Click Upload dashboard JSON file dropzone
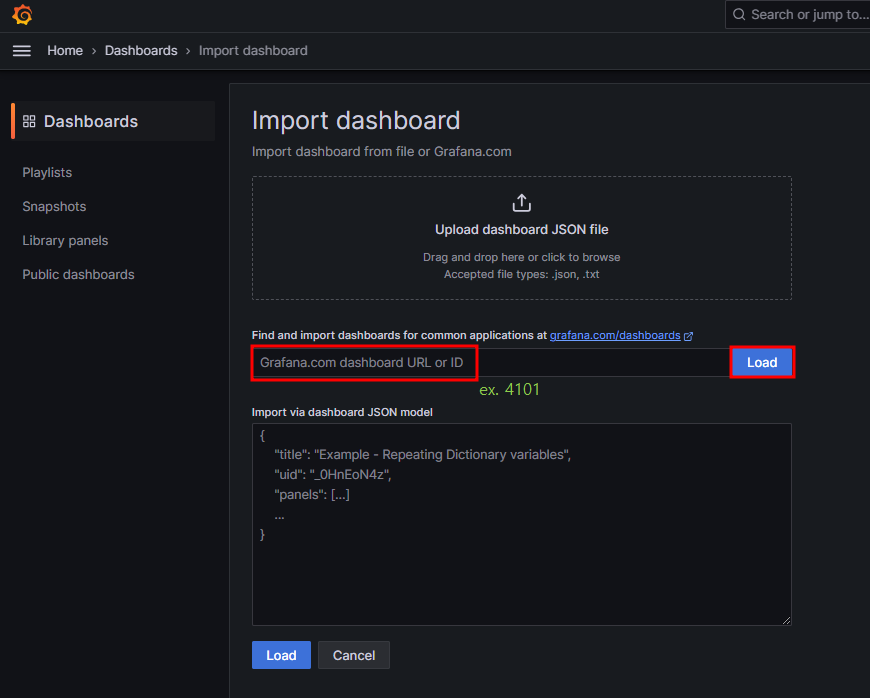 522,238
